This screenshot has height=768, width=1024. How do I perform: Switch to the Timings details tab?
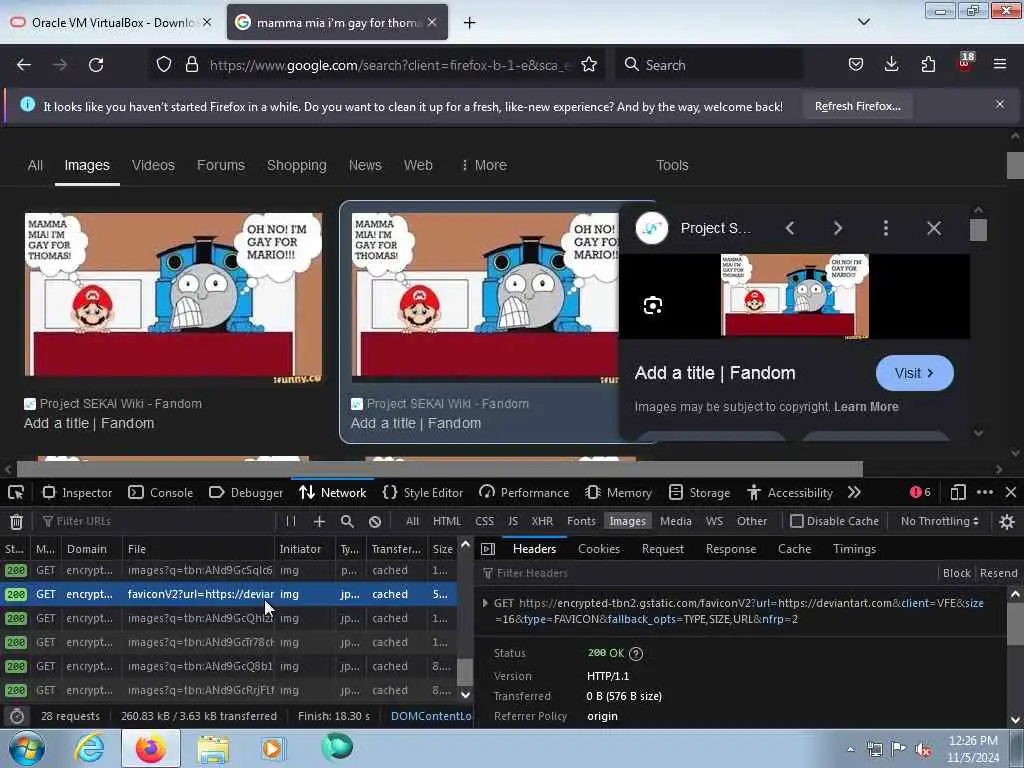(854, 549)
